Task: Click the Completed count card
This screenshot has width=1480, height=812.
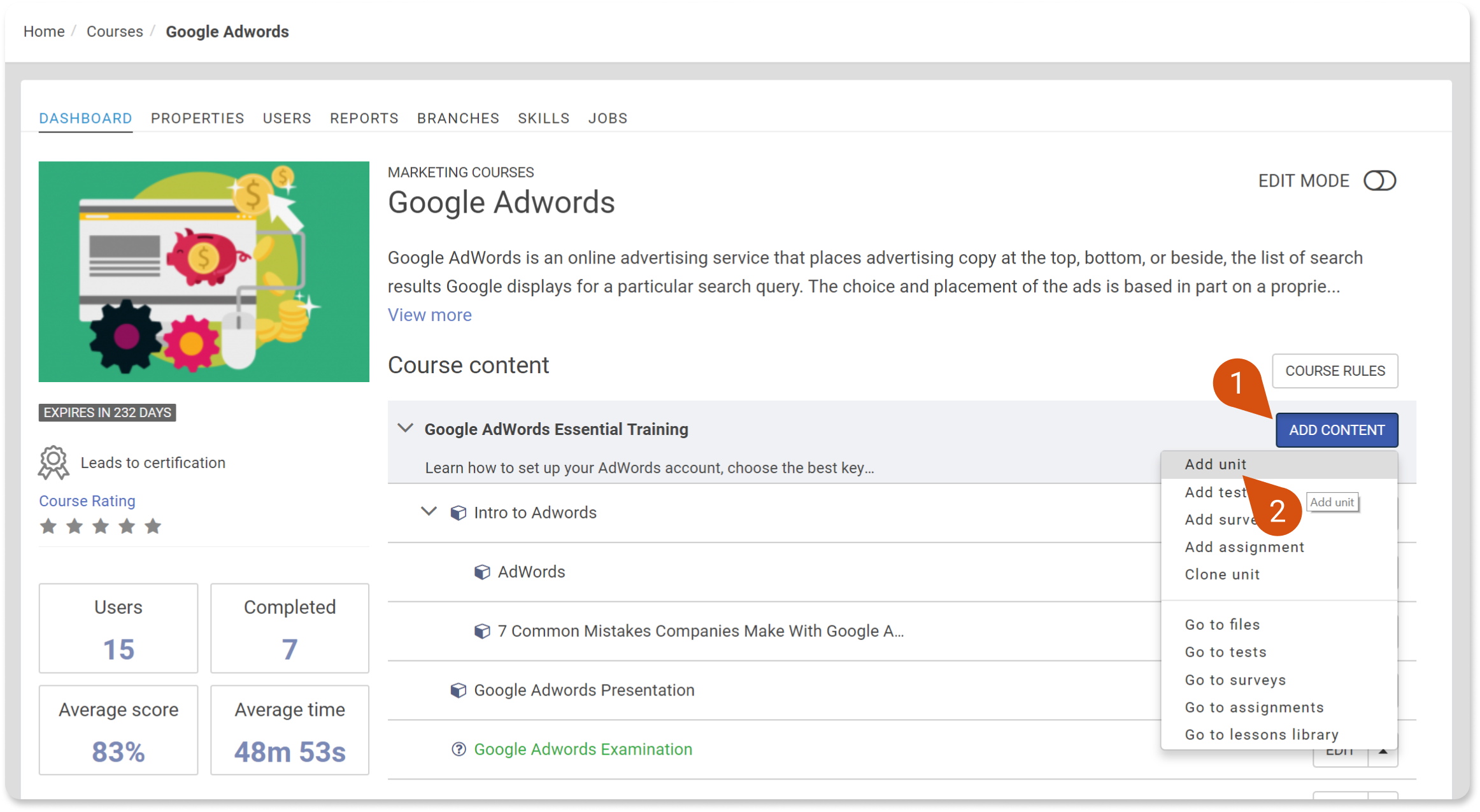Action: pos(290,628)
